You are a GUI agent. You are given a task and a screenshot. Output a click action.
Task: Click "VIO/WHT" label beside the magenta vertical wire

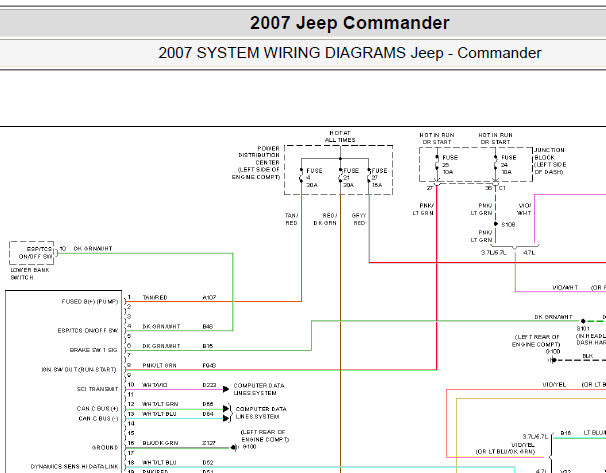(x=524, y=209)
